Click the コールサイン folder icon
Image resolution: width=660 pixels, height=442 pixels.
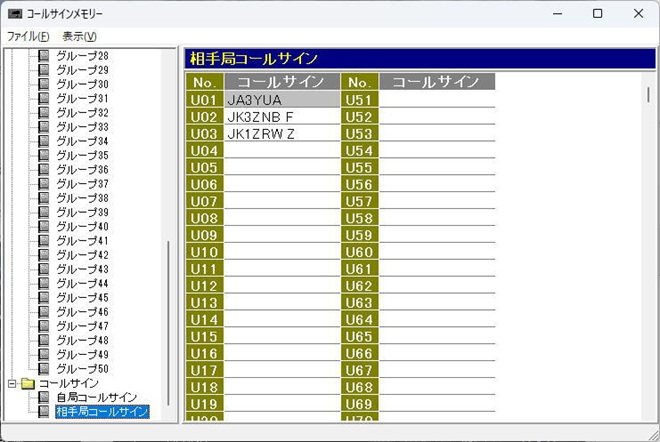28,383
